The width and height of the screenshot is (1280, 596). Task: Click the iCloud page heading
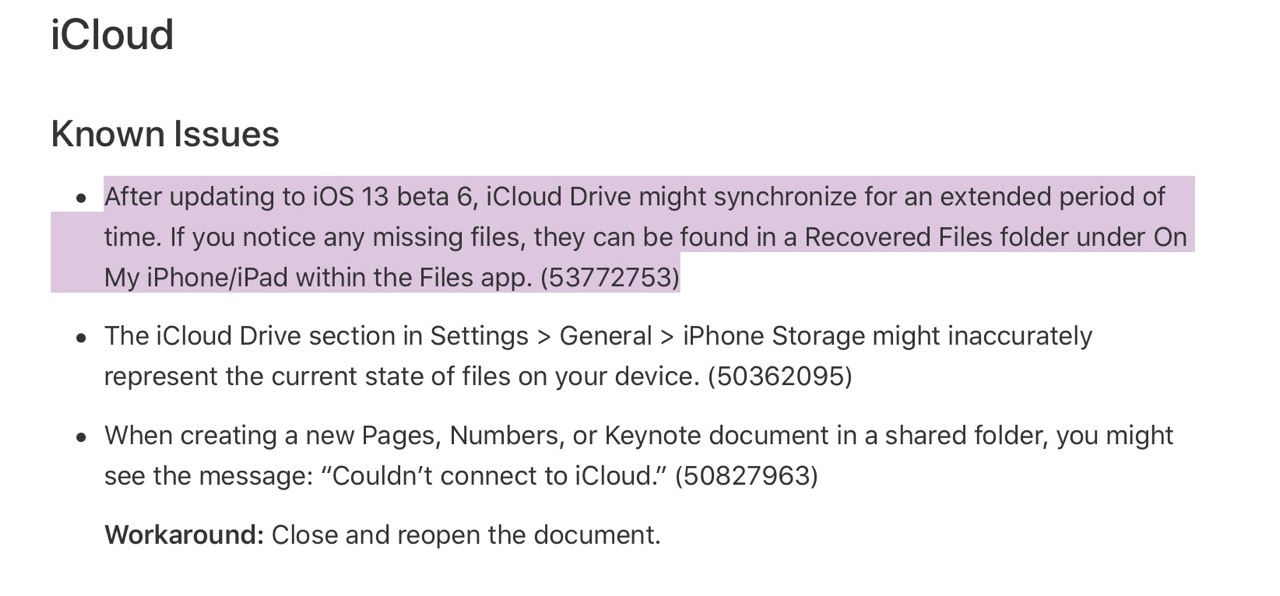(x=112, y=34)
